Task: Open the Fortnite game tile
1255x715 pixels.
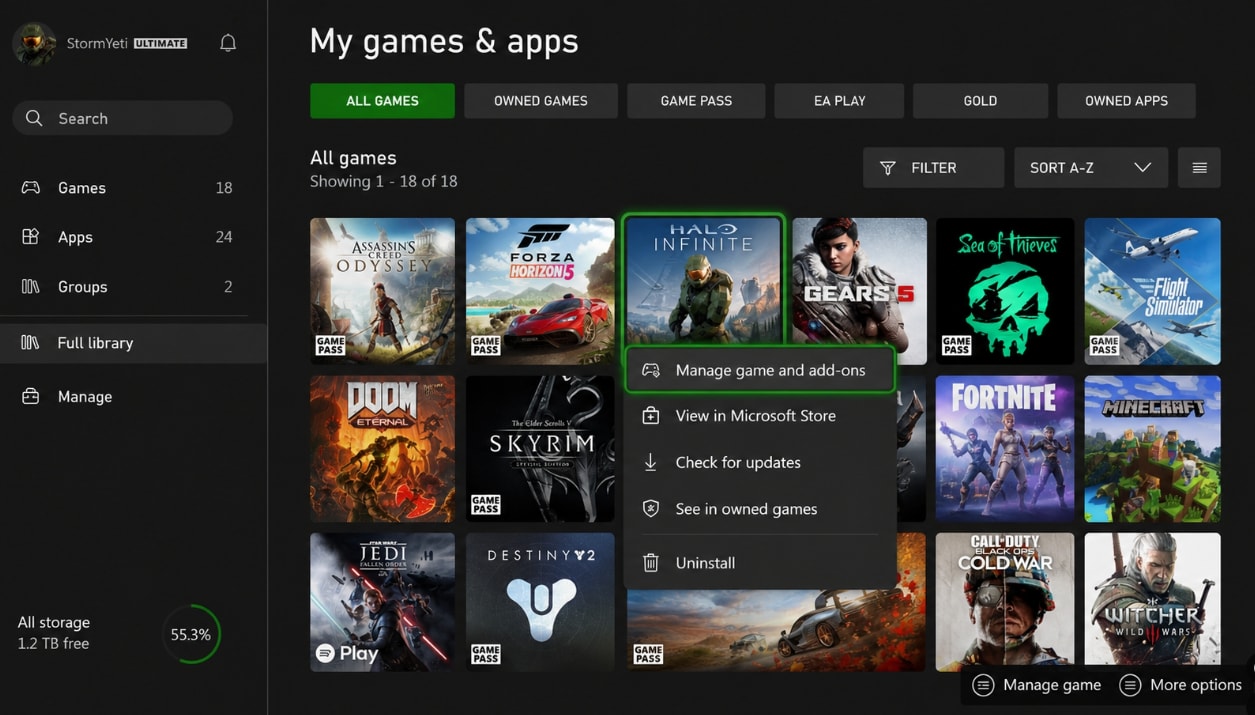Action: [1005, 449]
